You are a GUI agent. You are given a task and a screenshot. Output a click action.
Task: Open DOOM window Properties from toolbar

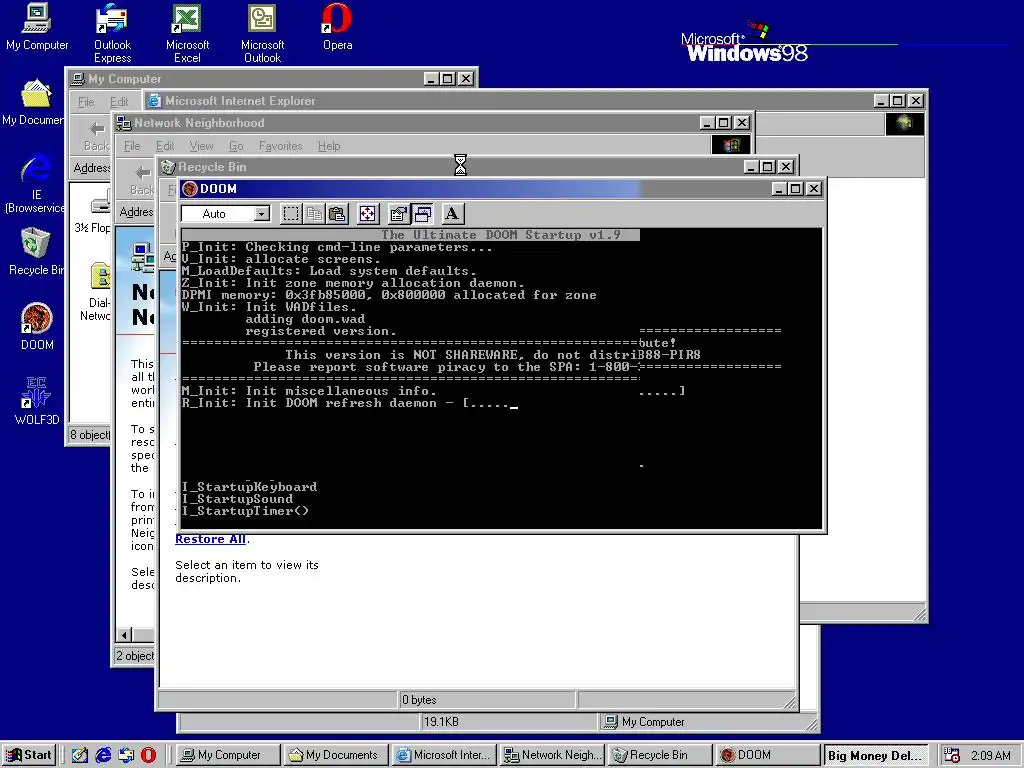398,214
